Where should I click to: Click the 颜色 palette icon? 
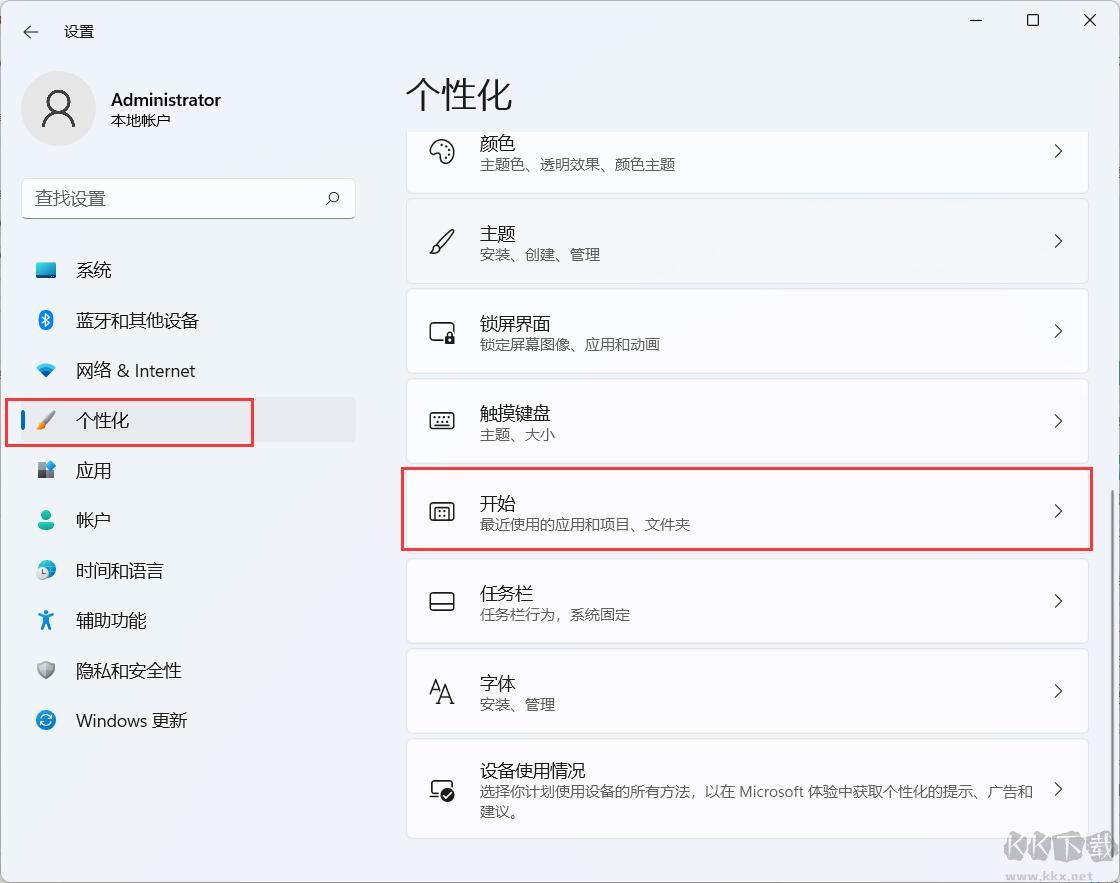click(441, 152)
